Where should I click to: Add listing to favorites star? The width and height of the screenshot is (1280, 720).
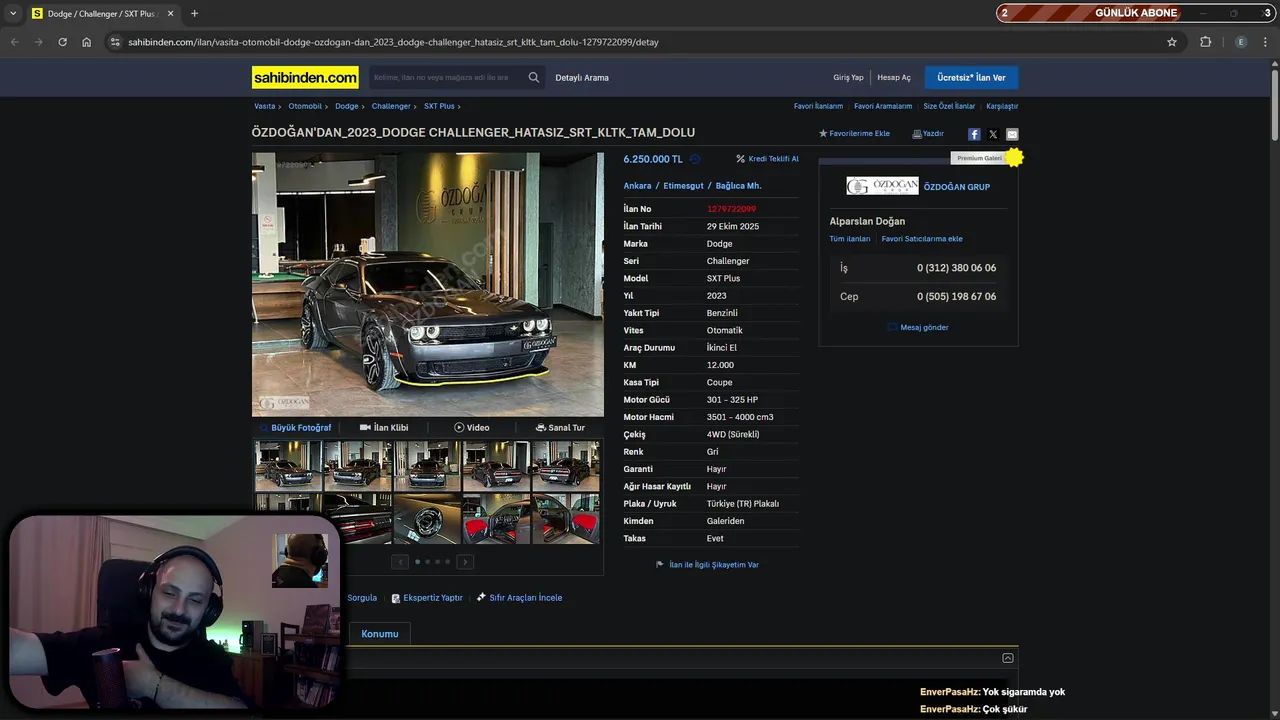tap(823, 133)
